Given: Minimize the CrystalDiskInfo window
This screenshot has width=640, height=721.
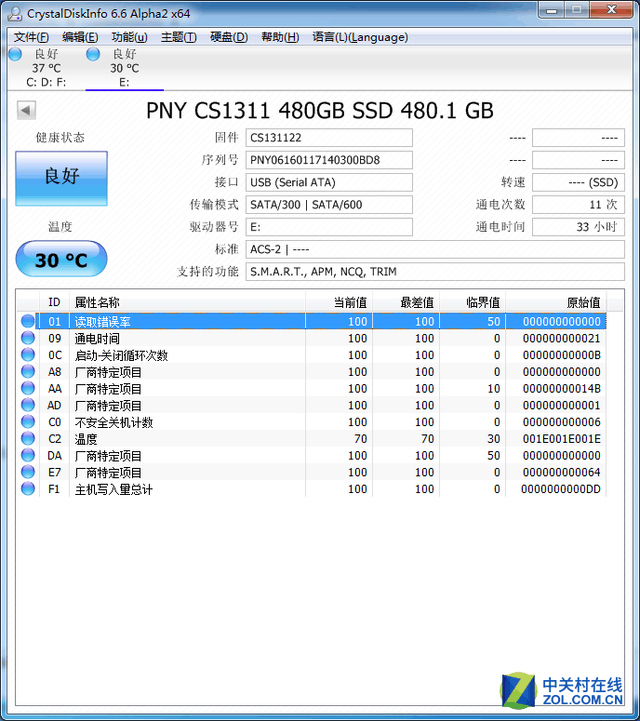Looking at the screenshot, I should (x=551, y=10).
